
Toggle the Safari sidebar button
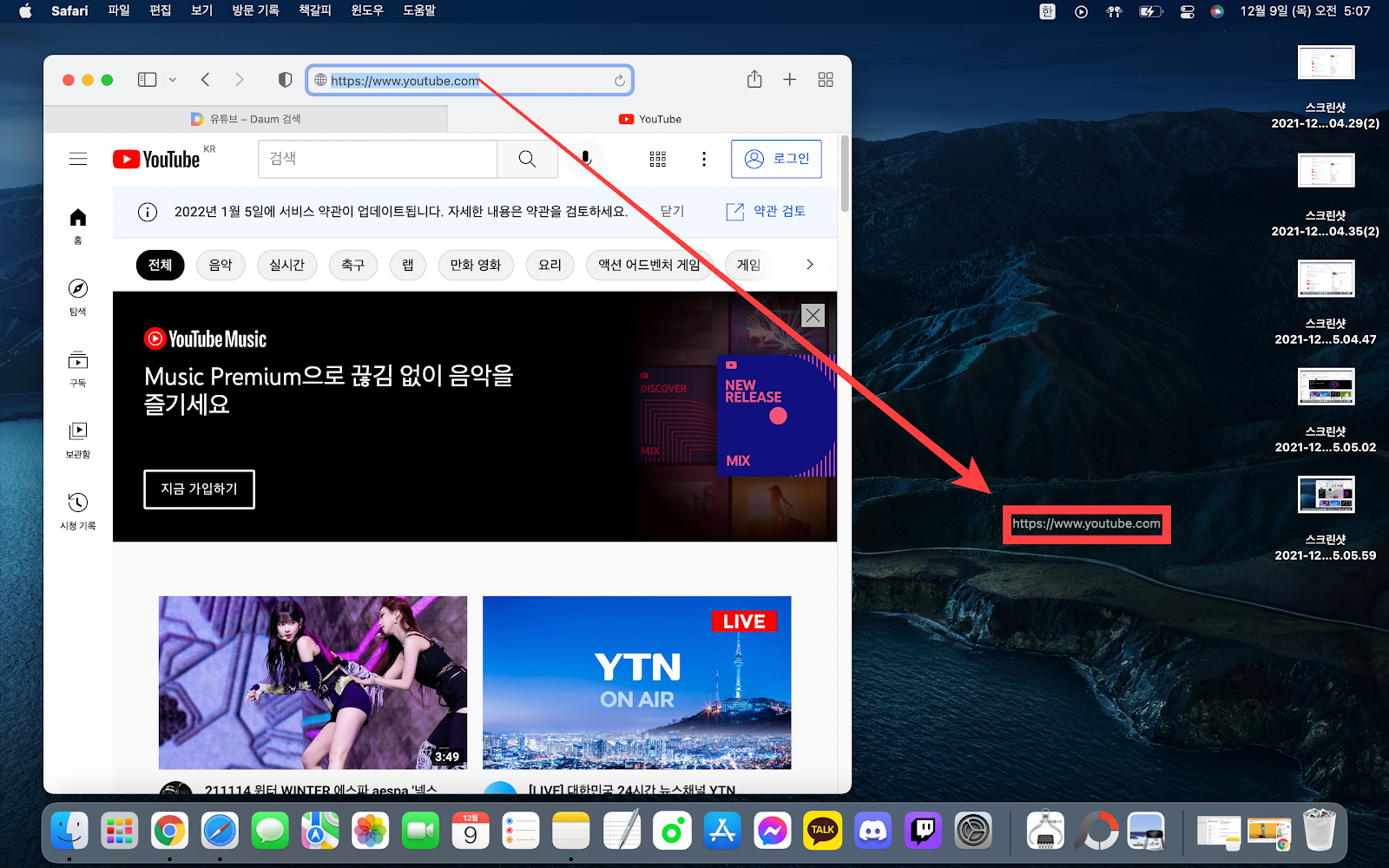click(x=148, y=80)
